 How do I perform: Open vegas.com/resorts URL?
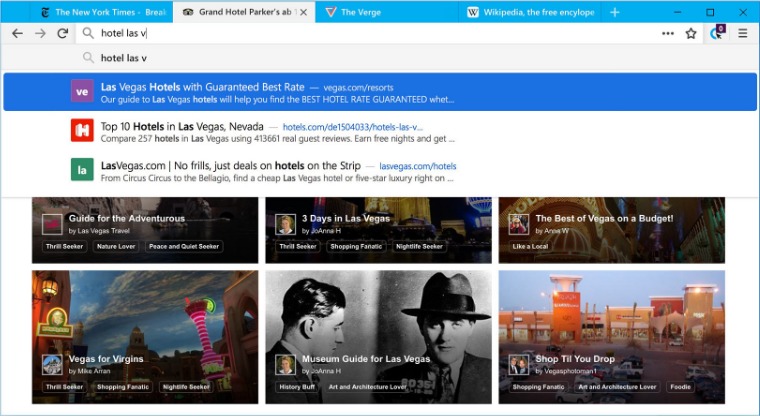pyautogui.click(x=358, y=88)
